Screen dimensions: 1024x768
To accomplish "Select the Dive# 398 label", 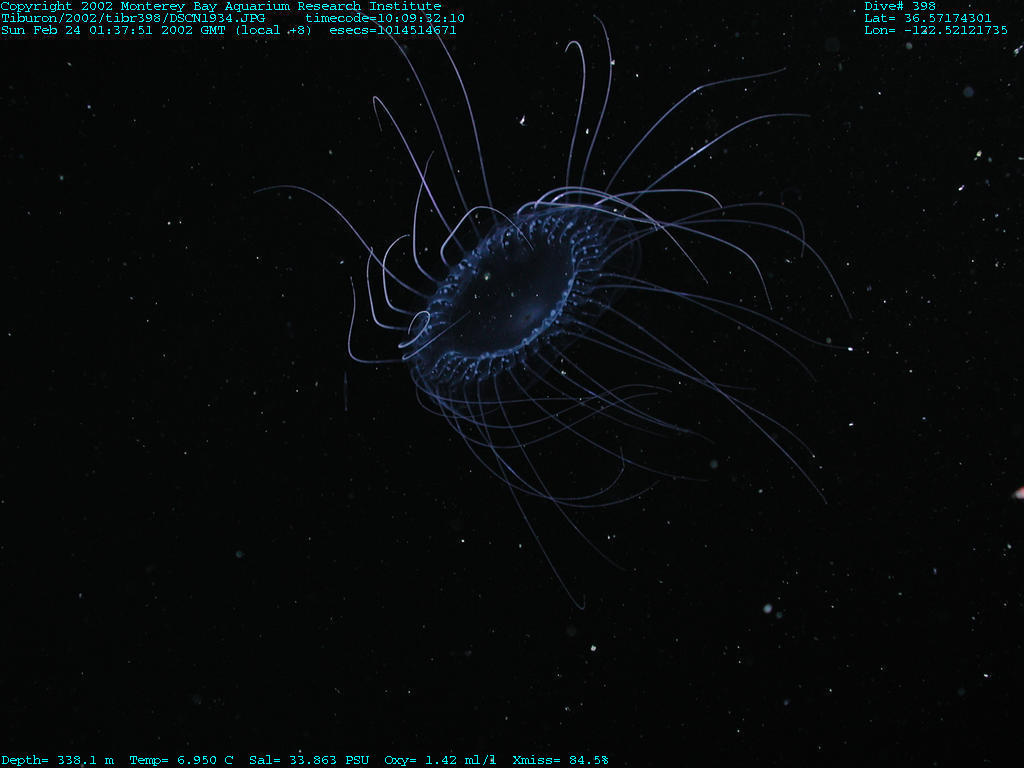I will click(x=900, y=6).
